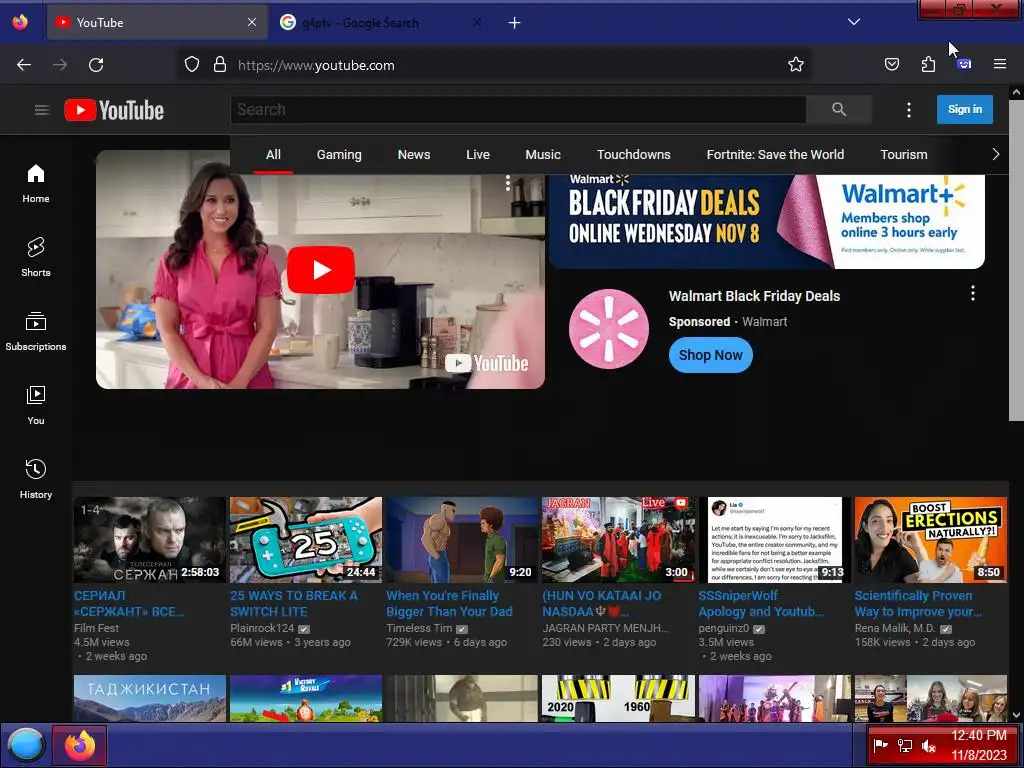Screen dimensions: 1024x768
Task: Open the Action Center flag tray icon
Action: point(880,745)
